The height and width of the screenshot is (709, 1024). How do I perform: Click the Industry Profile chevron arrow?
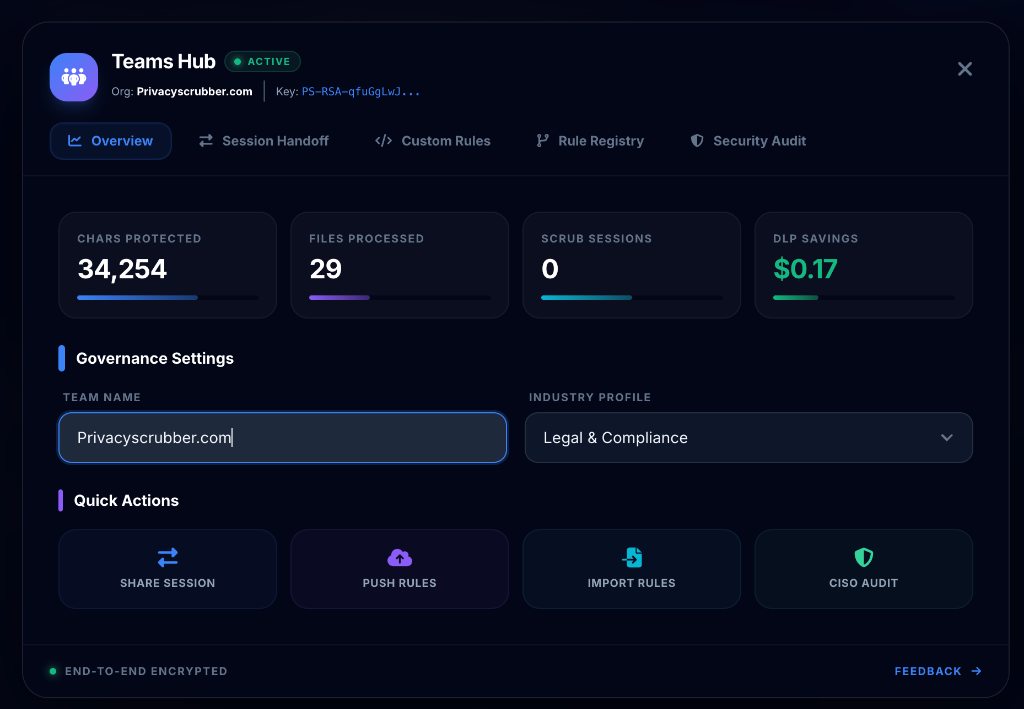pyautogui.click(x=947, y=437)
